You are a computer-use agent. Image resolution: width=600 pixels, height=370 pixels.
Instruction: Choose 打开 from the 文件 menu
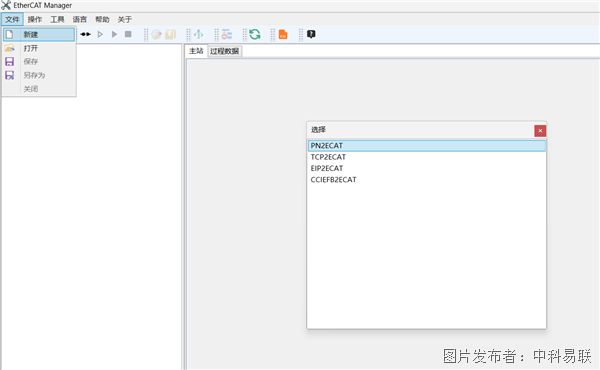pyautogui.click(x=39, y=48)
